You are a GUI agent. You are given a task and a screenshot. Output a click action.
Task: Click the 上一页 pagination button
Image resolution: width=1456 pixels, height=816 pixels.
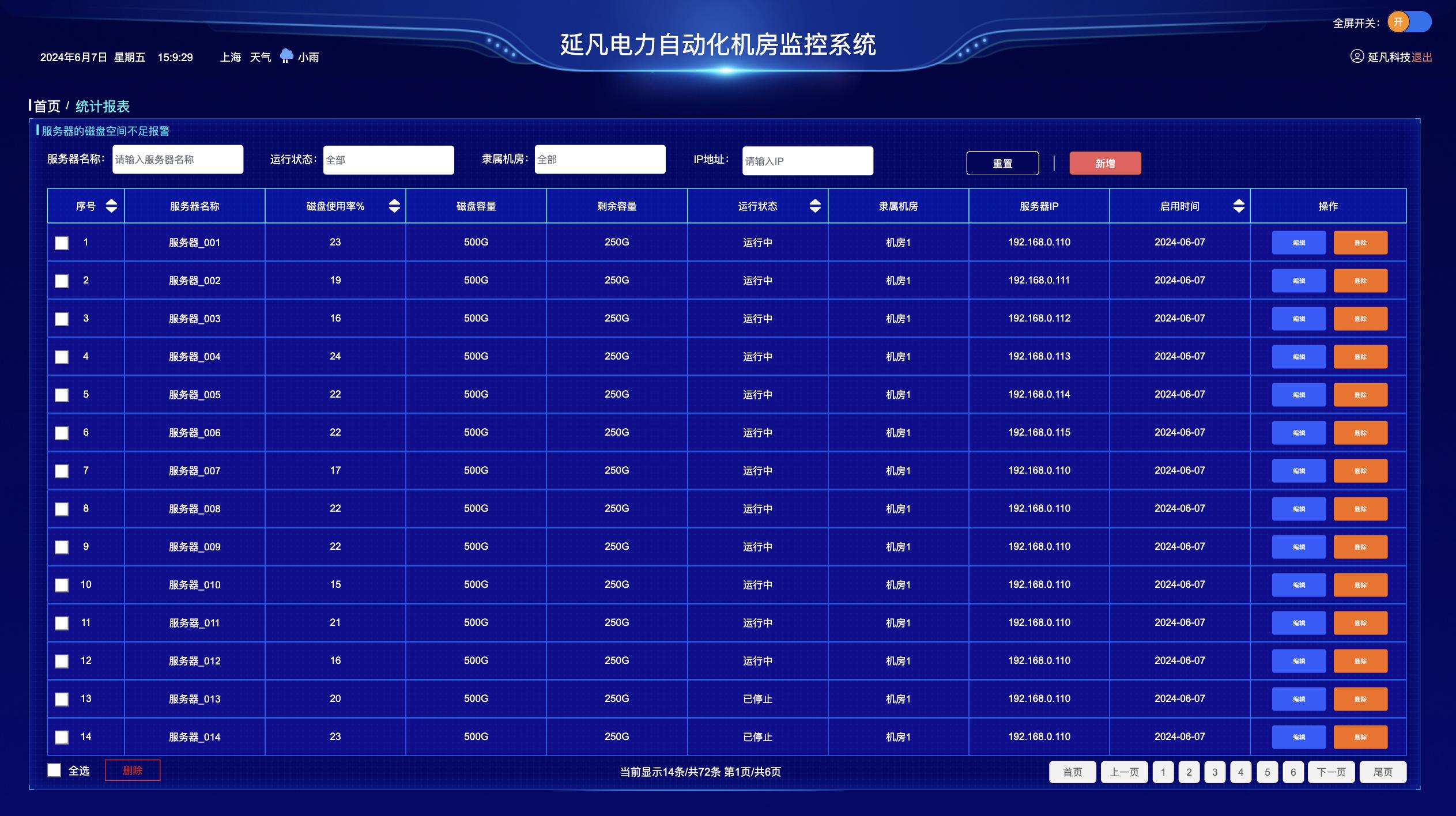[x=1124, y=772]
